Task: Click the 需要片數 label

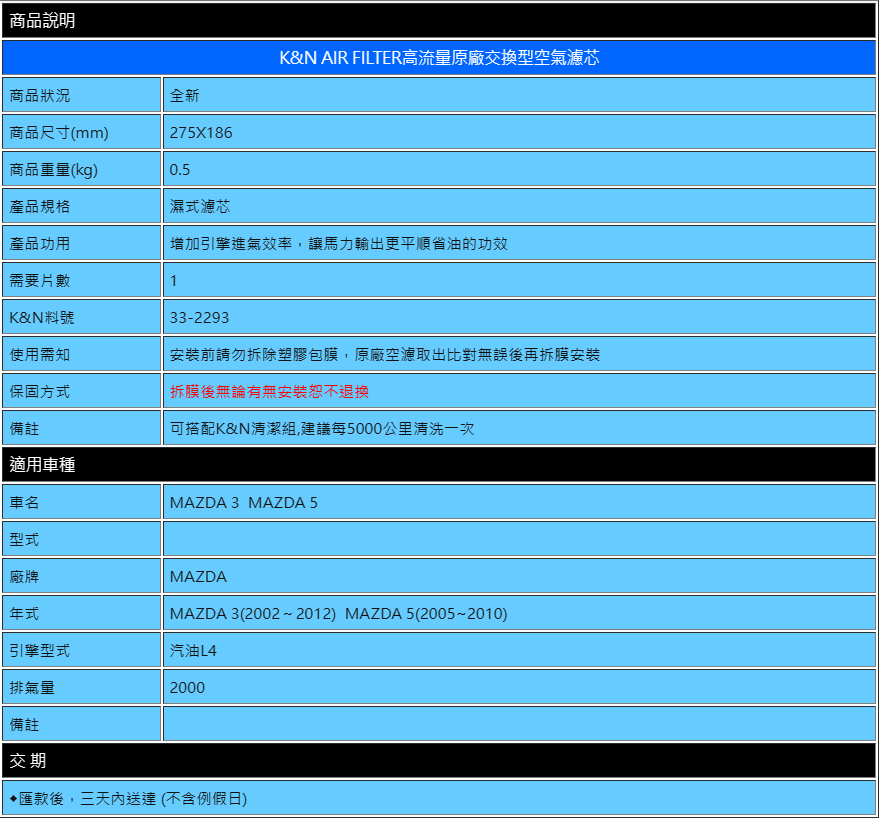Action: (x=40, y=281)
